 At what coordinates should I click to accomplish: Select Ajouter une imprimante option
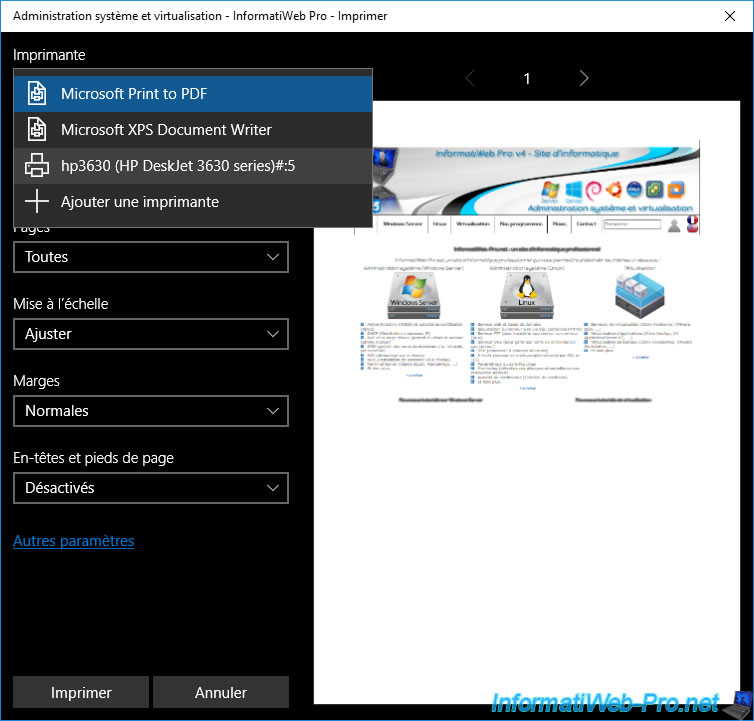193,202
